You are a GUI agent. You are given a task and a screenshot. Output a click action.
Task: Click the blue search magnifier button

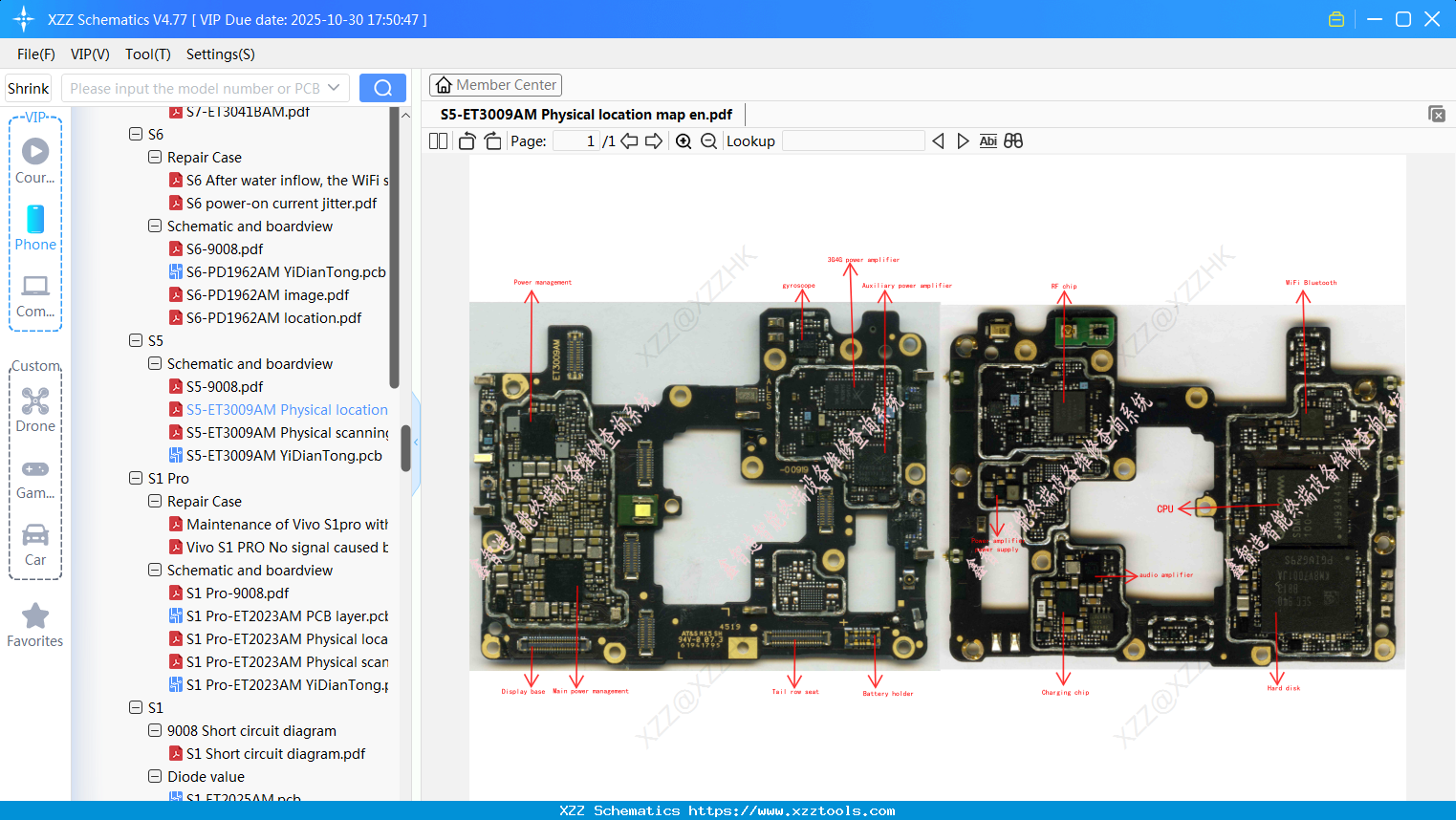(382, 88)
